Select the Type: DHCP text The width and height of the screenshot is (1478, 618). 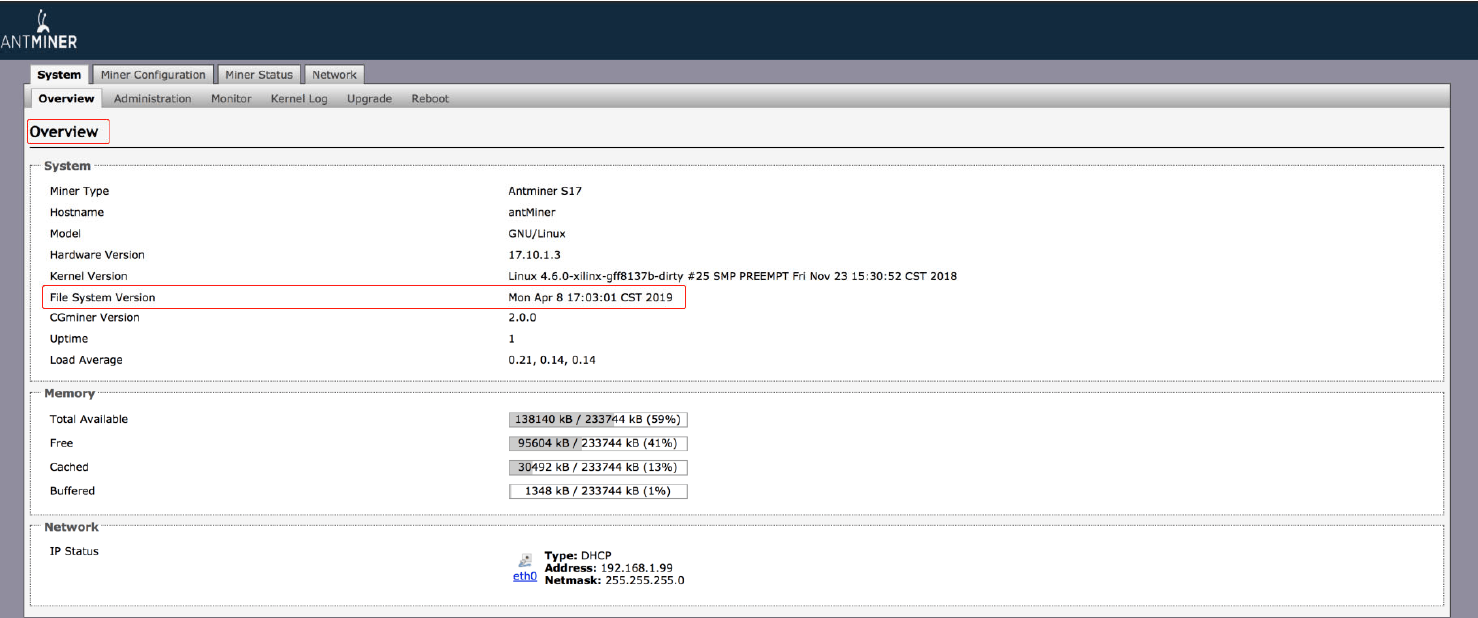pos(578,555)
